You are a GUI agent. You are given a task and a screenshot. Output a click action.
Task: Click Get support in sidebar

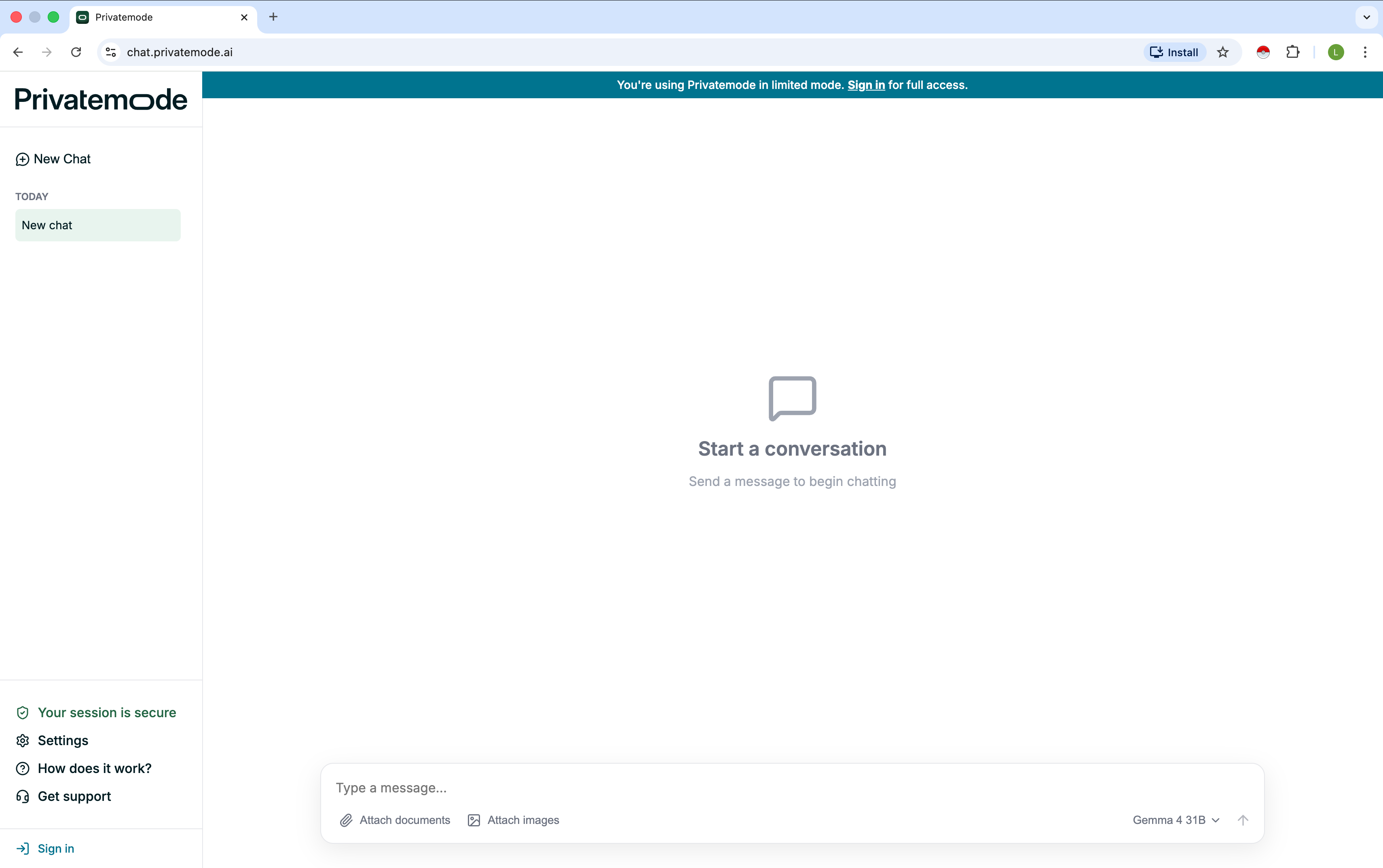[x=64, y=796]
